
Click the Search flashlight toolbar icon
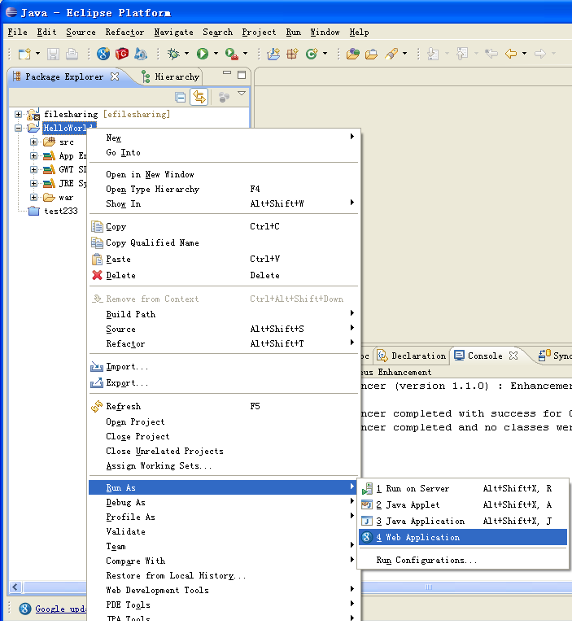click(x=391, y=53)
